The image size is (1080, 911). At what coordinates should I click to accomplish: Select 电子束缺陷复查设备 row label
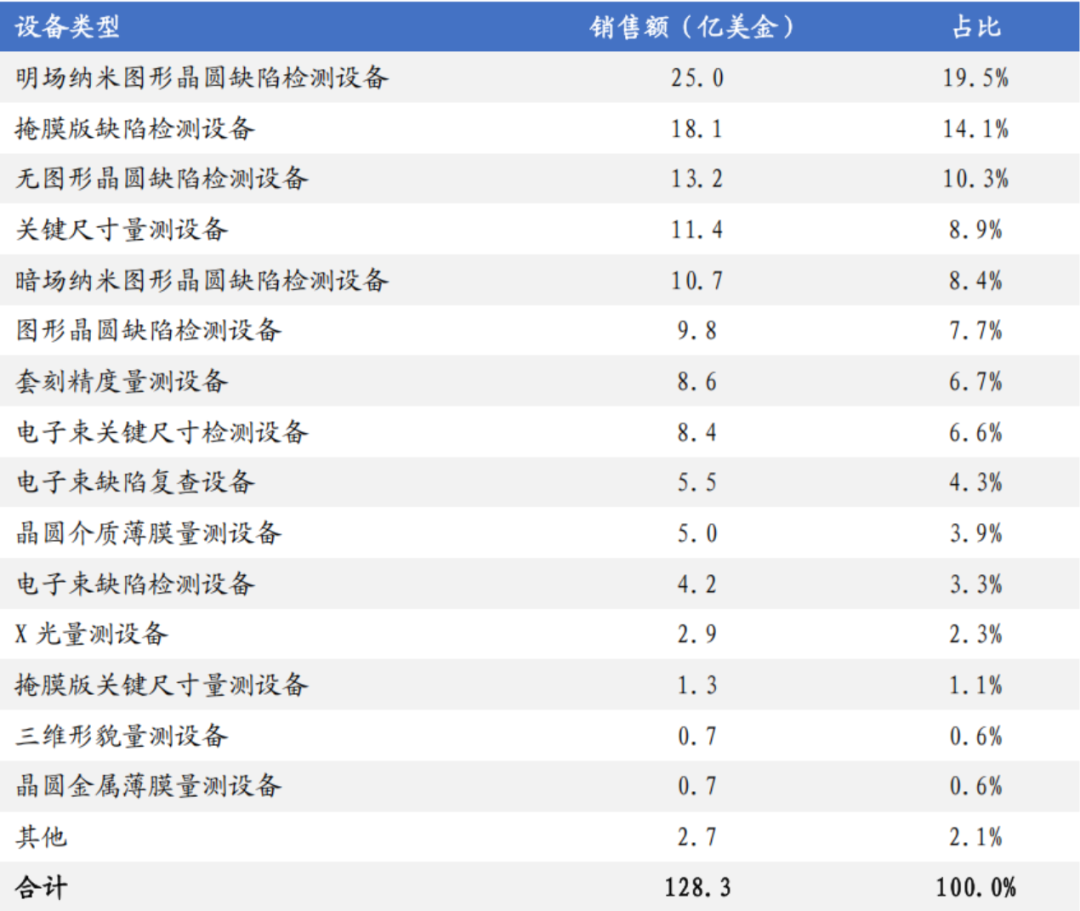point(135,482)
